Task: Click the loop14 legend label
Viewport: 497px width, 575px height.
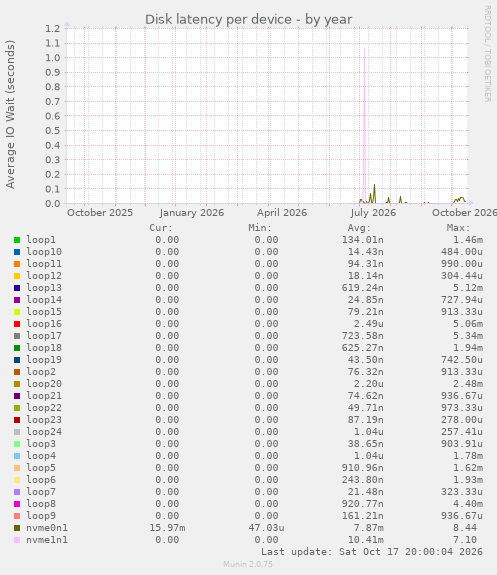Action: point(44,300)
